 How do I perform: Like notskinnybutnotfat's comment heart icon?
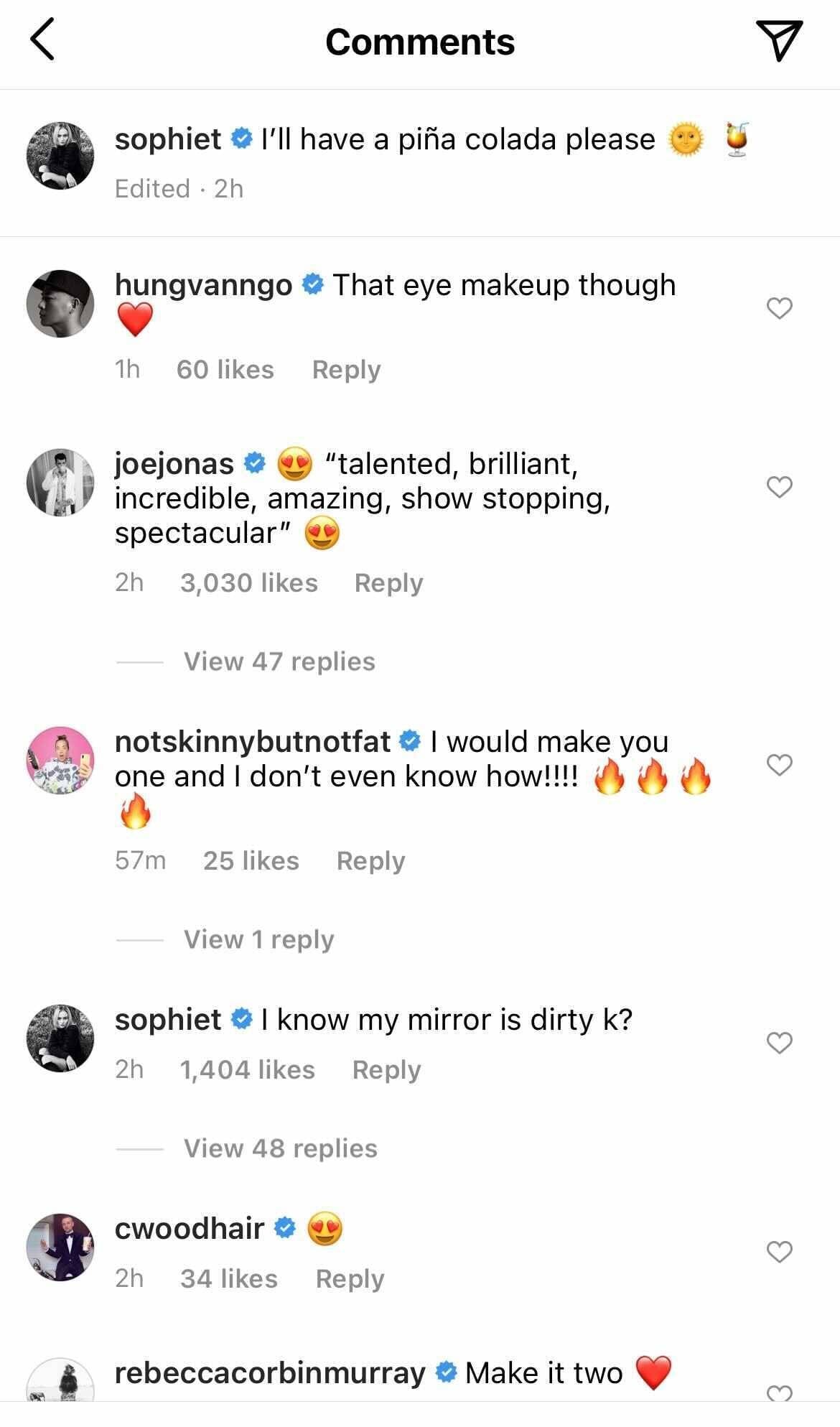pos(779,765)
